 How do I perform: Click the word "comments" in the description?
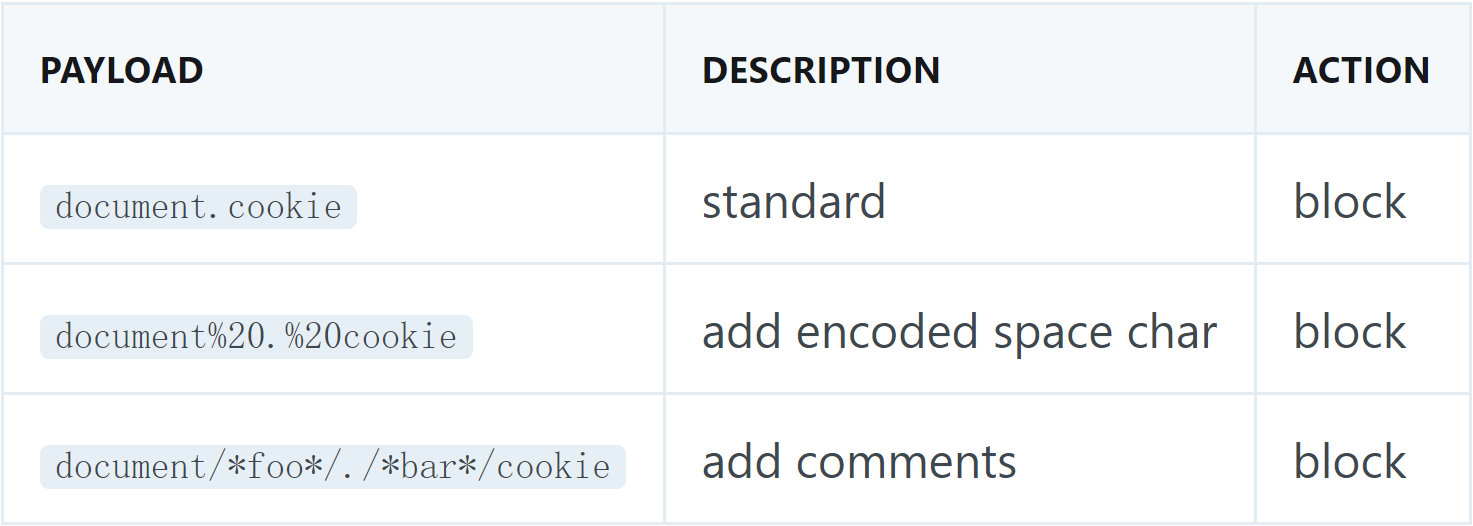pos(907,462)
